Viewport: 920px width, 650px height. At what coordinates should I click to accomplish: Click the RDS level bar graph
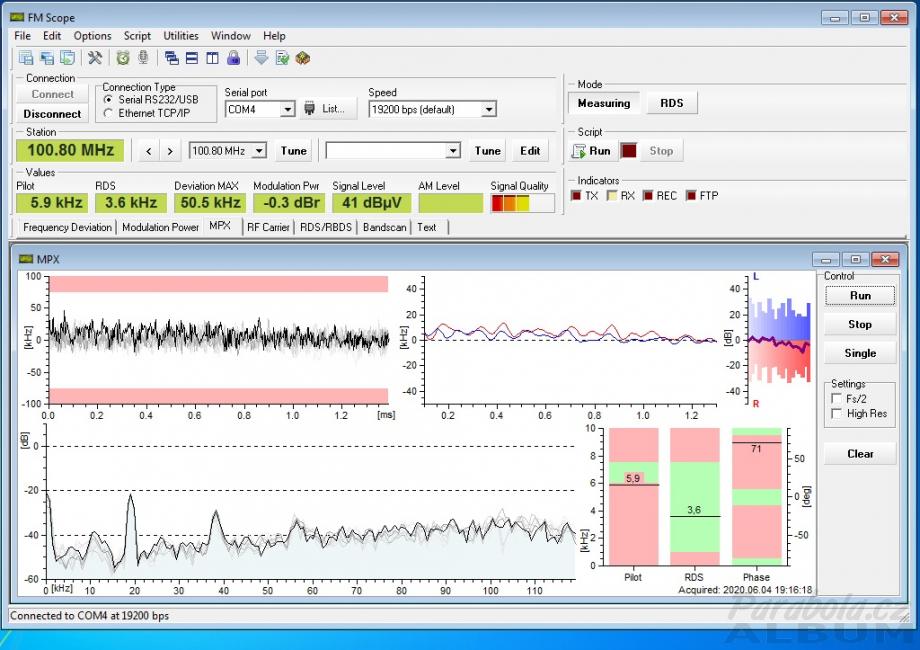695,497
